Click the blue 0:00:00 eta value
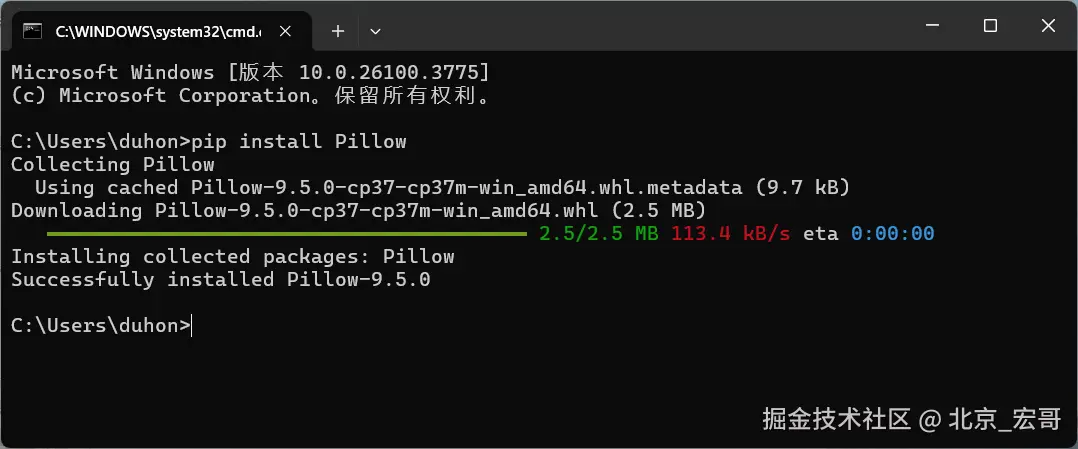This screenshot has width=1078, height=449. click(x=892, y=234)
